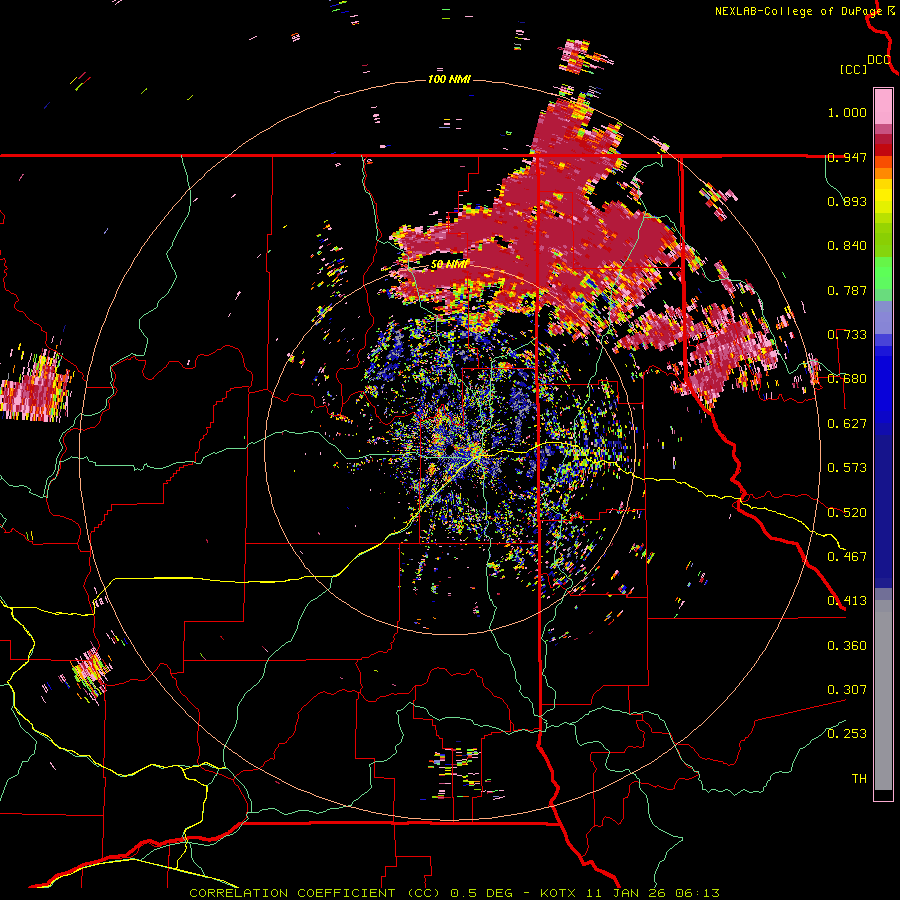Select the 0.840 scale value
This screenshot has height=900, width=900.
tap(847, 246)
